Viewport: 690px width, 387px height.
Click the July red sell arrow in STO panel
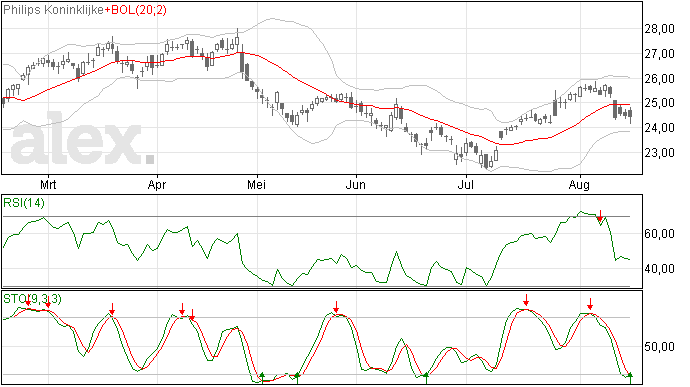pos(526,300)
